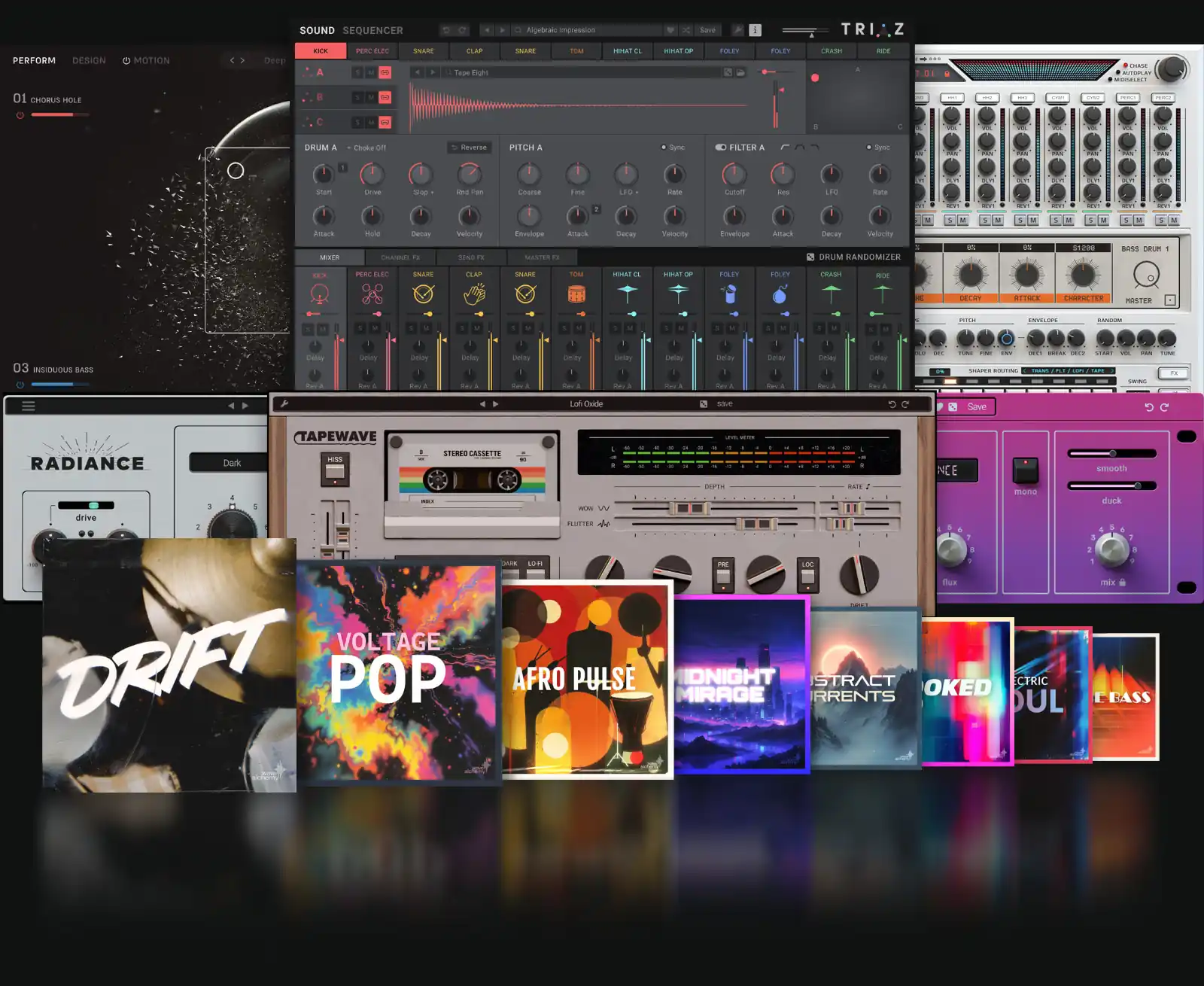Screen dimensions: 1204x986
Task: Click the info icon in the Triaz header
Action: point(754,30)
